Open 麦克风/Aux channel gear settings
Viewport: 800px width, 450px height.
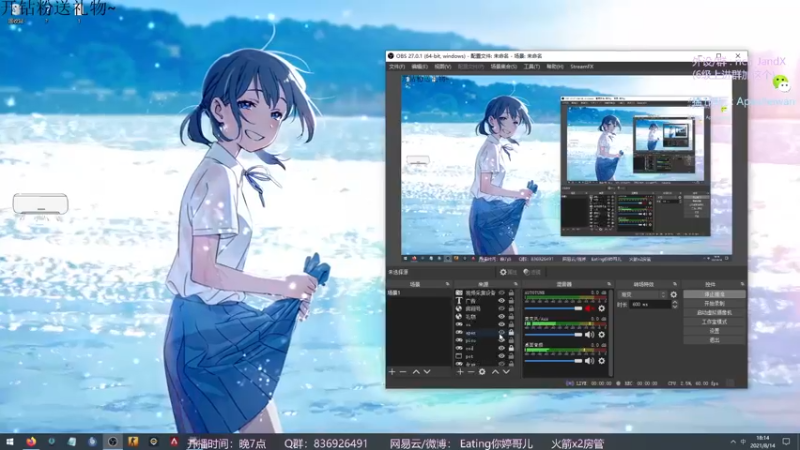tap(602, 335)
